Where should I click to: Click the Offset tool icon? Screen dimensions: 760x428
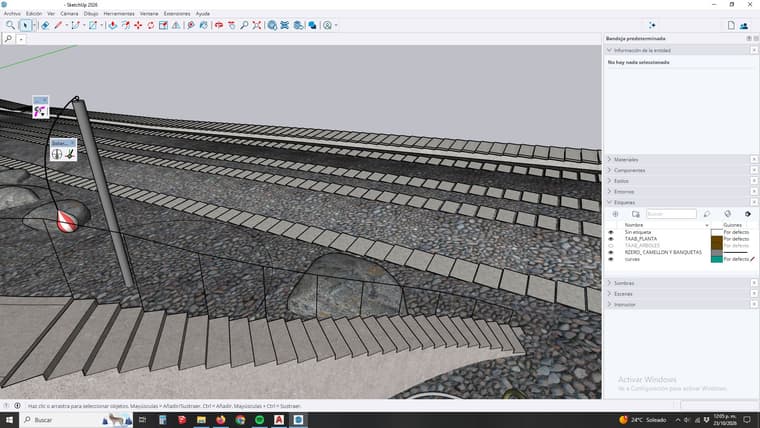pos(126,25)
